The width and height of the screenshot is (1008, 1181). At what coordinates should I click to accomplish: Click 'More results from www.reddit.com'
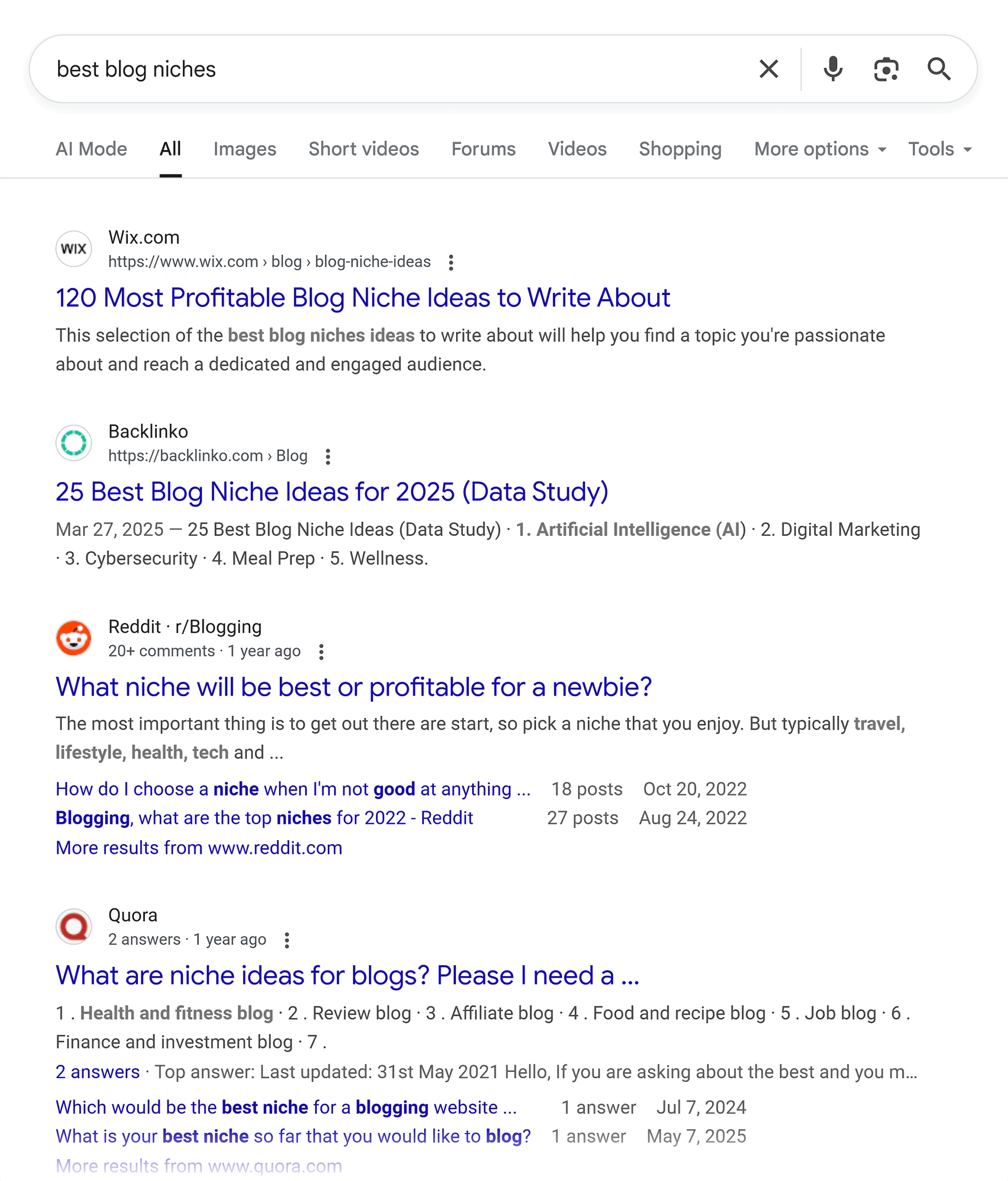coord(199,847)
